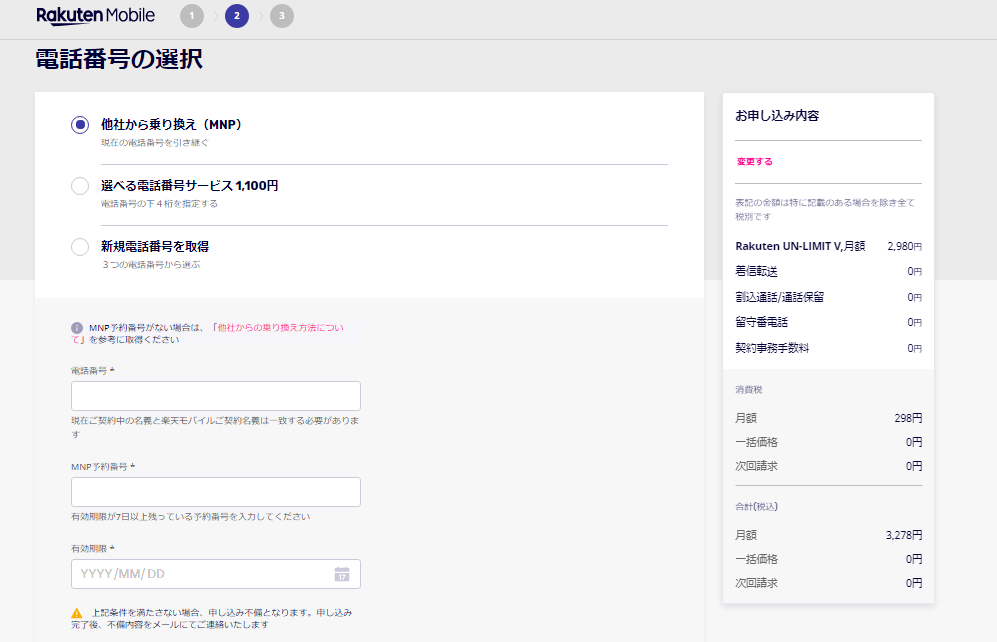Click the 3,278円 total amount

click(x=904, y=535)
